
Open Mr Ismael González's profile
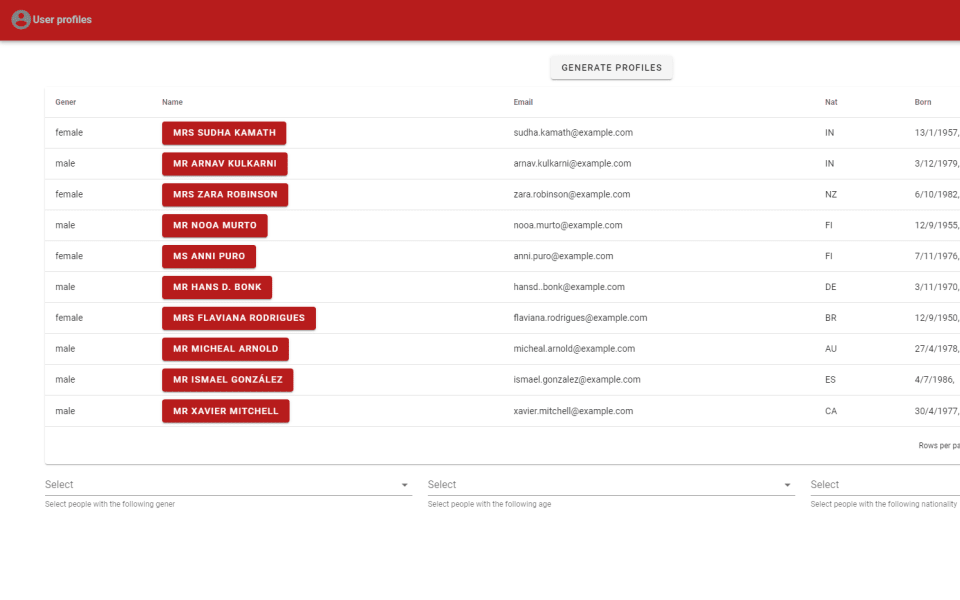(x=228, y=380)
